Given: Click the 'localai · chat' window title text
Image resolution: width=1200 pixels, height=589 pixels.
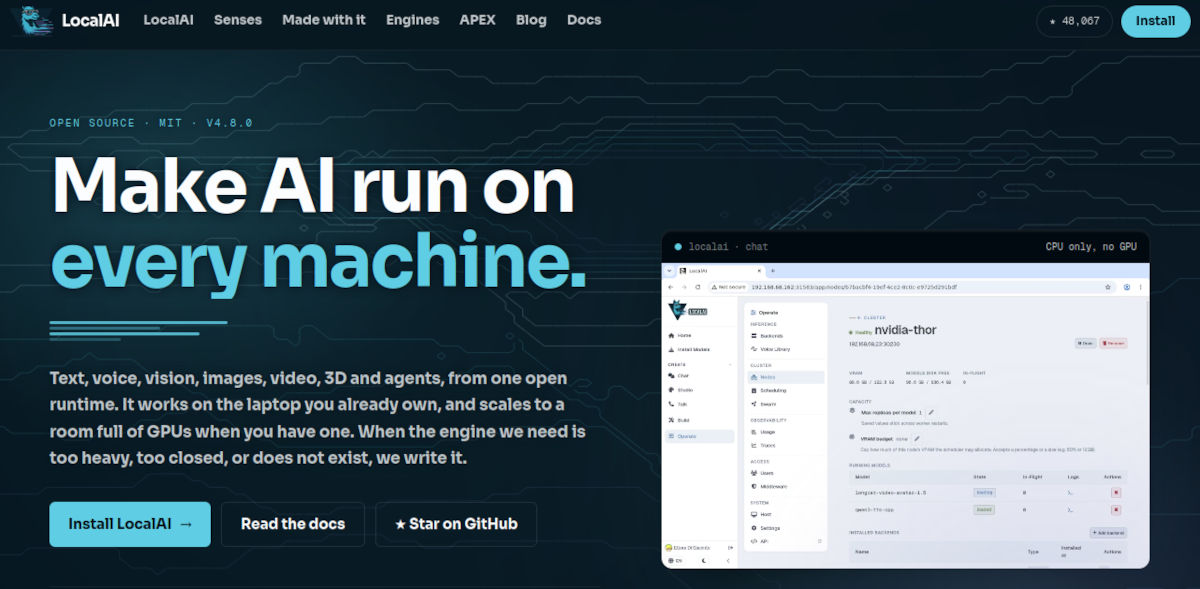Looking at the screenshot, I should click(x=730, y=246).
